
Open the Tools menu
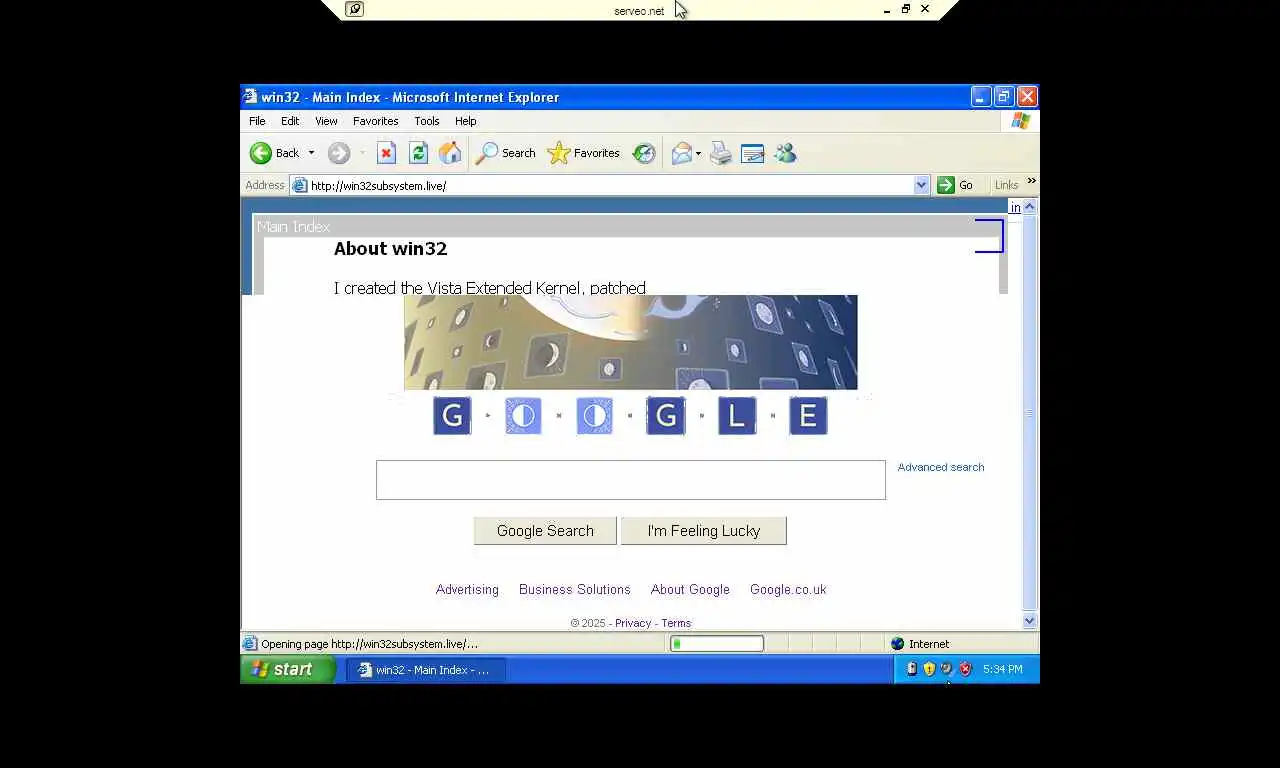click(427, 121)
